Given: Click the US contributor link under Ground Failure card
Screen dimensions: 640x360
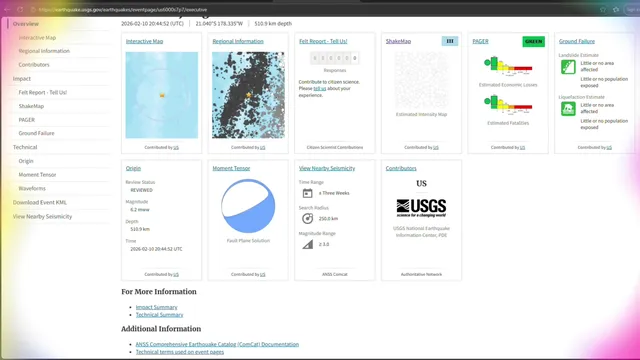Looking at the screenshot, I should coord(609,148).
